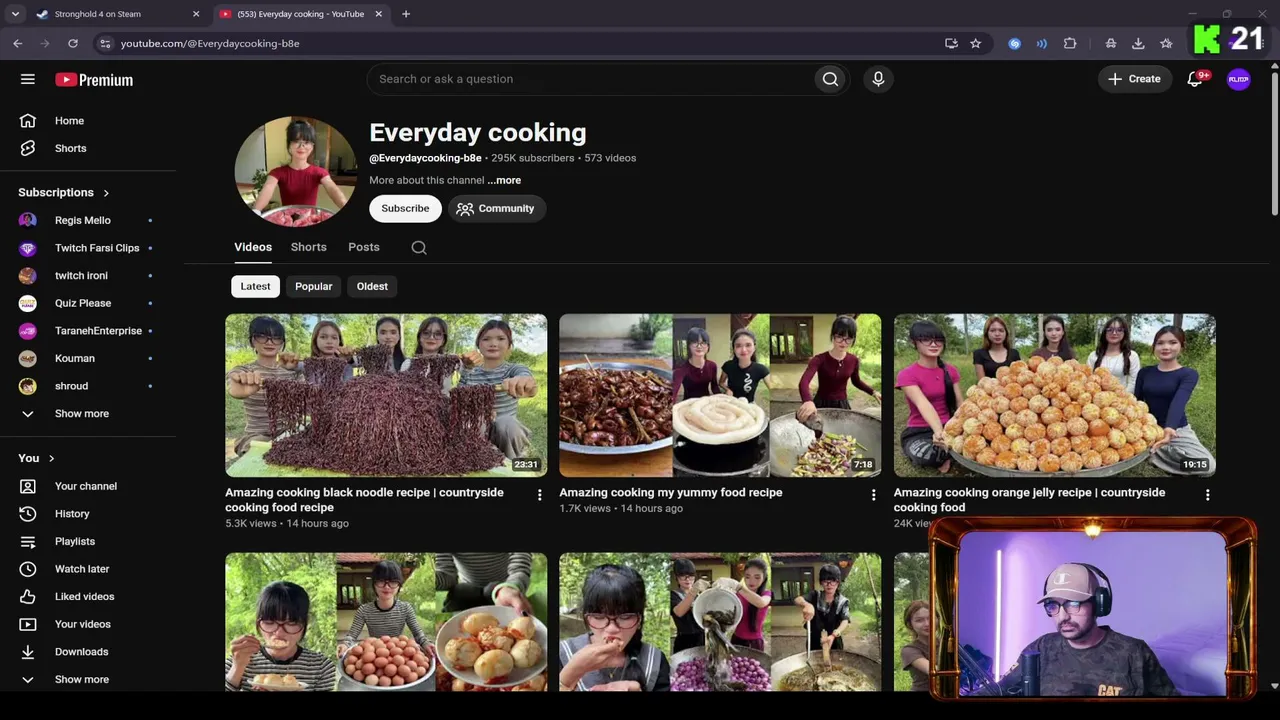Switch to the Stronghold 4 on Steam tab
Image resolution: width=1280 pixels, height=720 pixels.
(98, 14)
